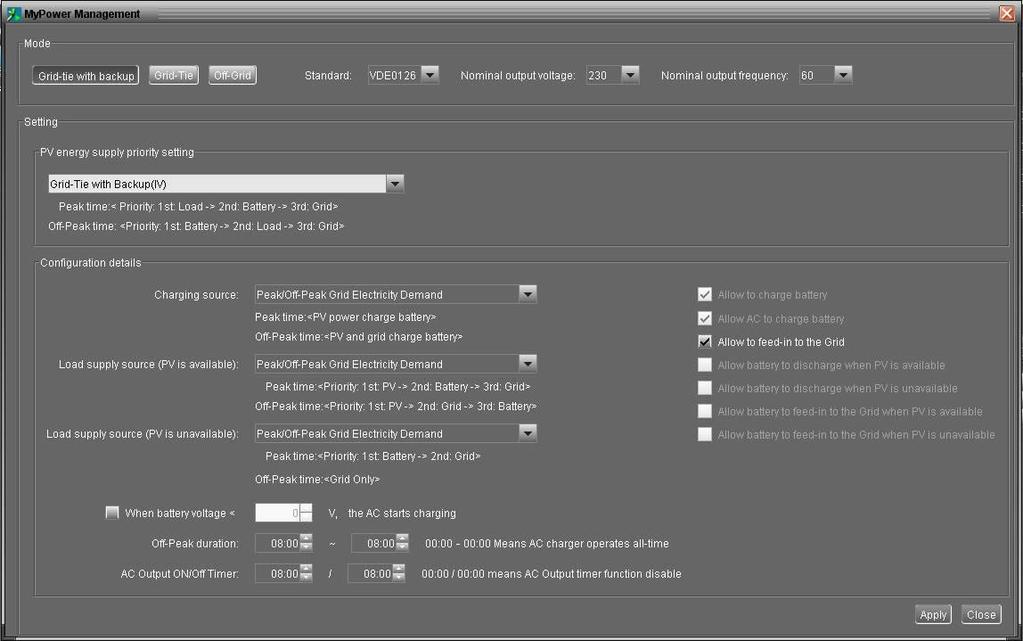Toggle Allow AC to charge battery checkbox
This screenshot has height=641, width=1023.
[x=705, y=319]
